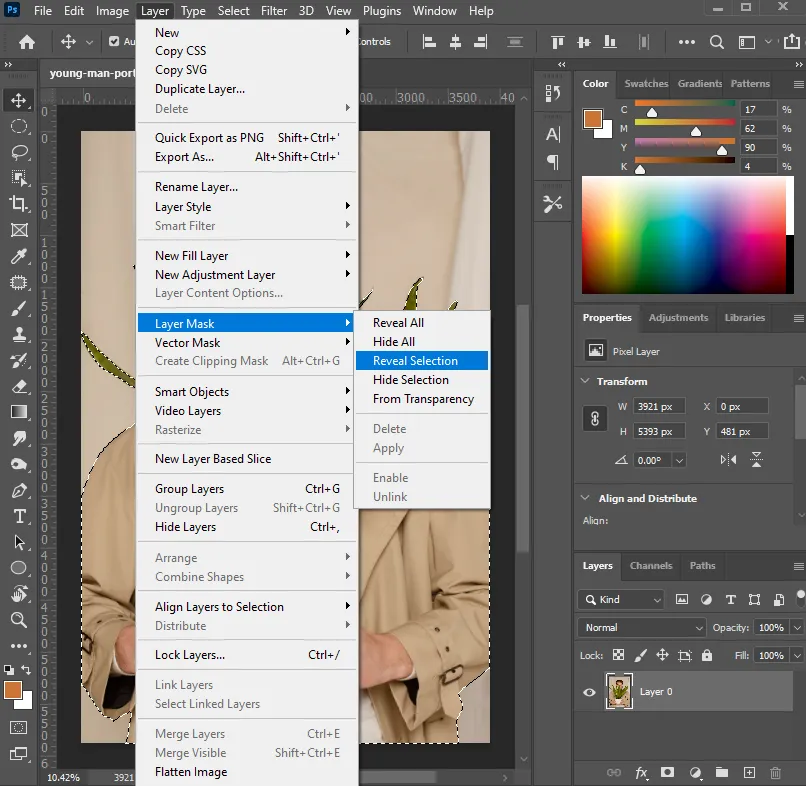
Task: Toggle the Auto-Select checkbox in options bar
Action: (x=114, y=42)
